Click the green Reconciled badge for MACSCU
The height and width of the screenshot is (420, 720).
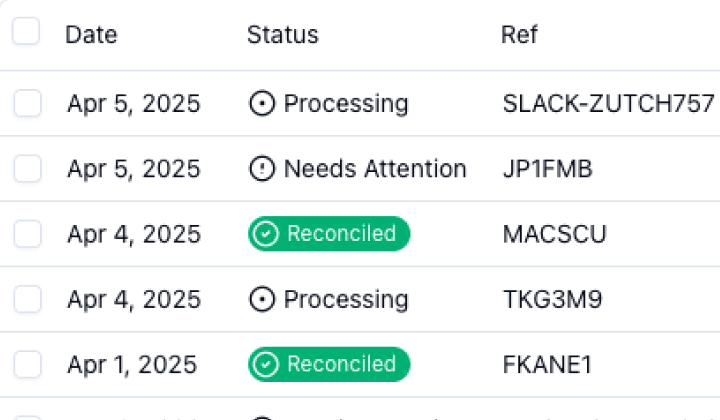tap(330, 234)
